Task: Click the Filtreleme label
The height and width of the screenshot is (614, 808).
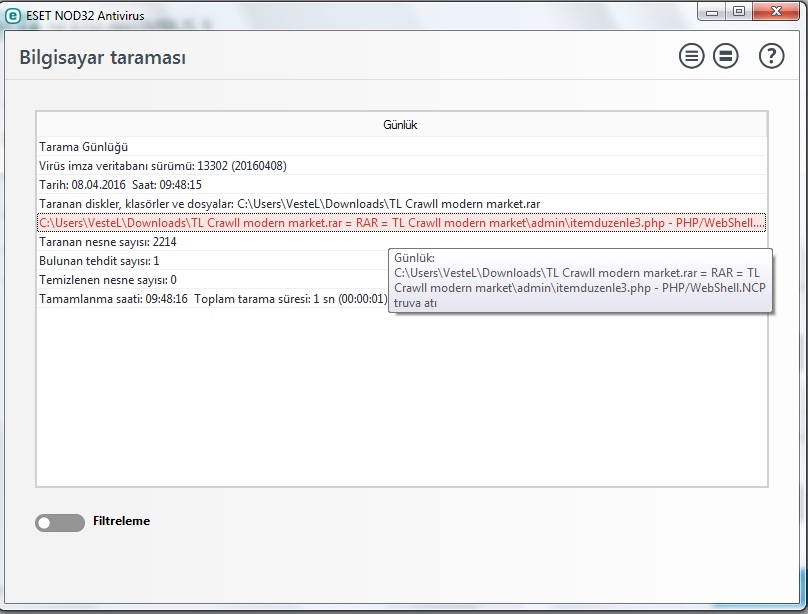Action: [x=122, y=521]
